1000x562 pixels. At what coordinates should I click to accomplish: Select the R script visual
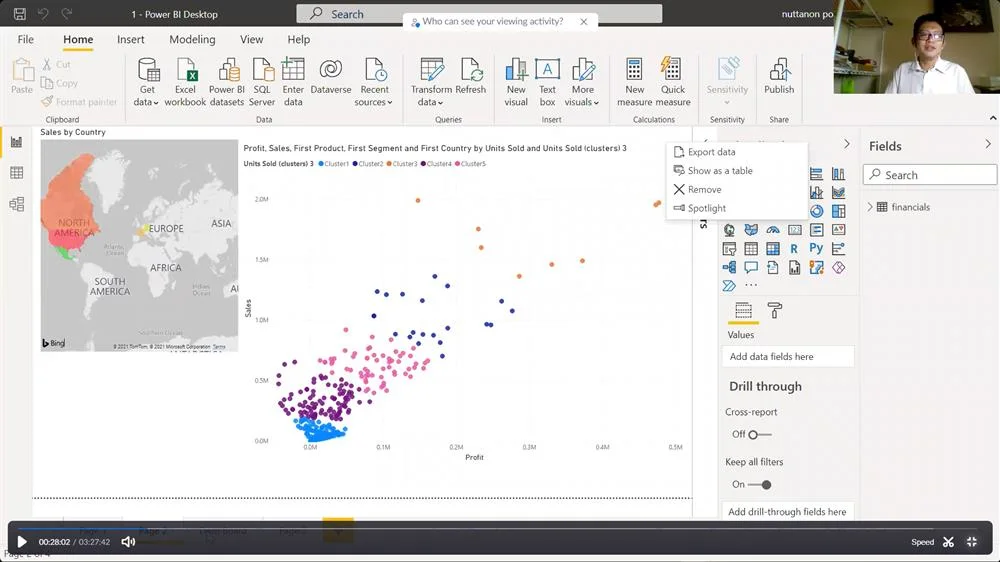[794, 249]
